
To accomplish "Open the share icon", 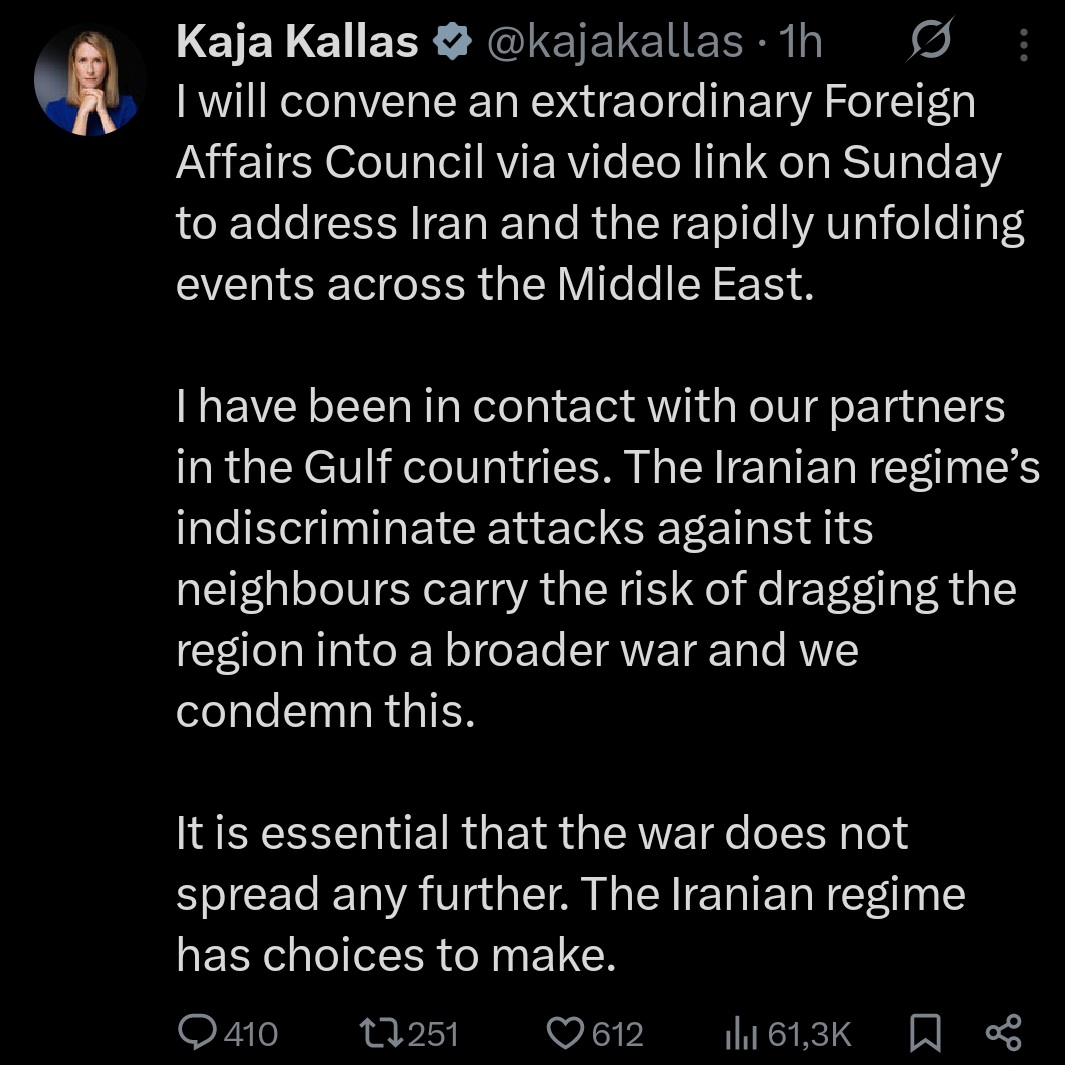I will pos(1003,1033).
